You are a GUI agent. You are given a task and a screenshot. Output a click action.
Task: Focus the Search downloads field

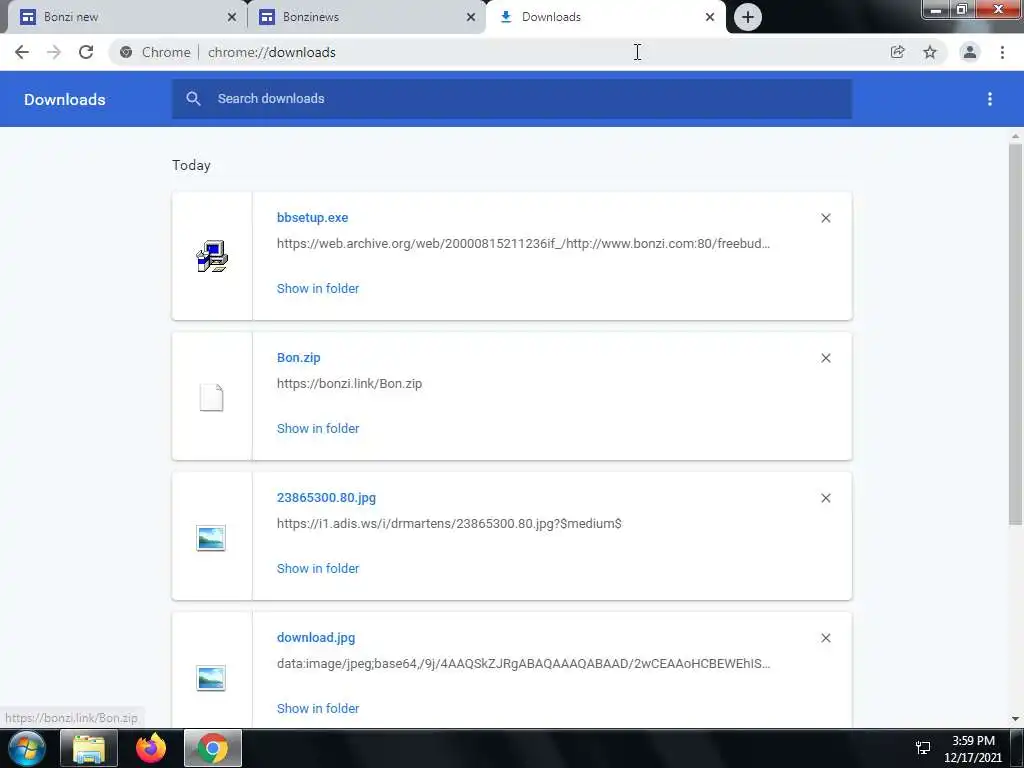(512, 99)
